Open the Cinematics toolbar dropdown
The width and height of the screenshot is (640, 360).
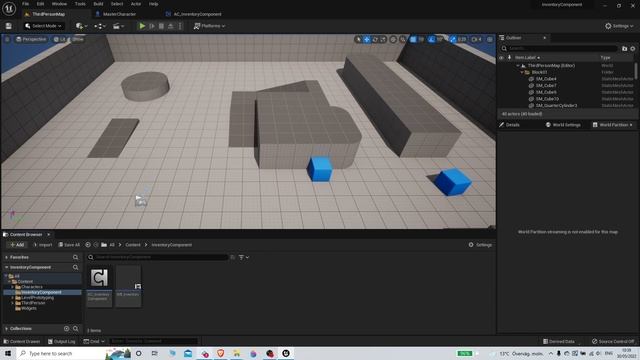tap(118, 26)
